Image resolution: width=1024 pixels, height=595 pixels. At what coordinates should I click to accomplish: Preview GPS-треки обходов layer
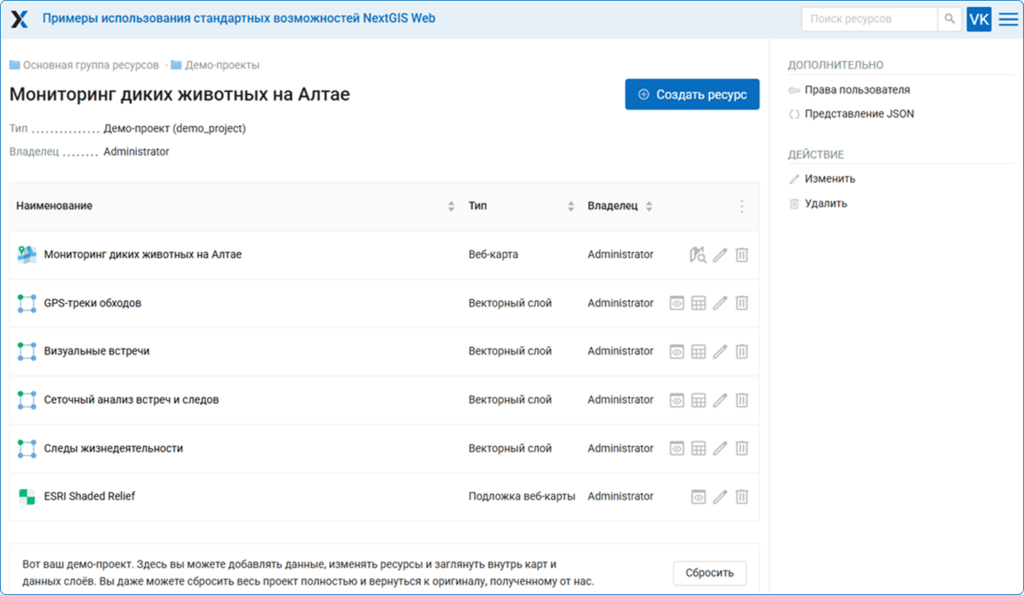click(x=677, y=303)
